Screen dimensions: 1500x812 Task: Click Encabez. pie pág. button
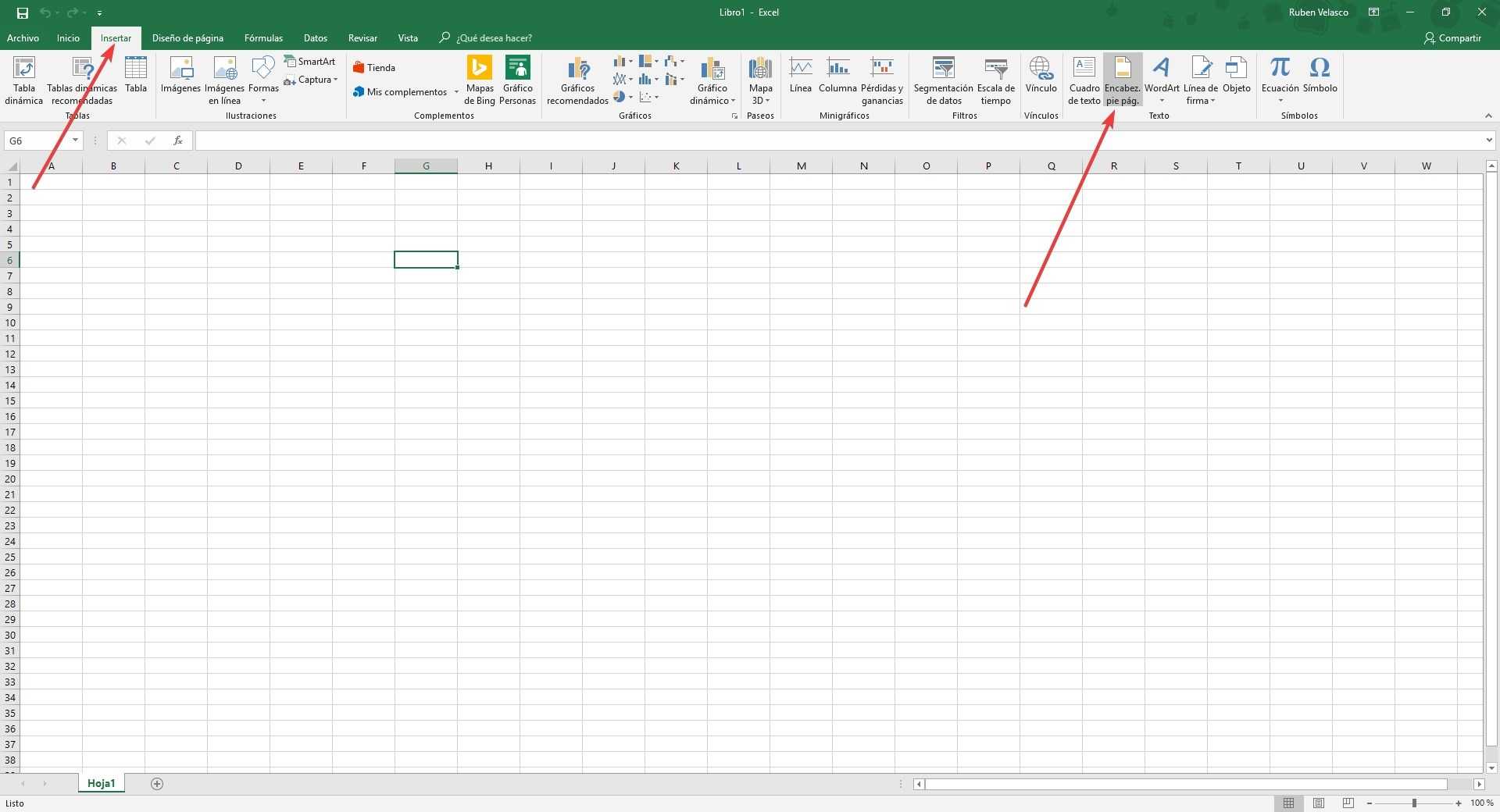coord(1123,80)
